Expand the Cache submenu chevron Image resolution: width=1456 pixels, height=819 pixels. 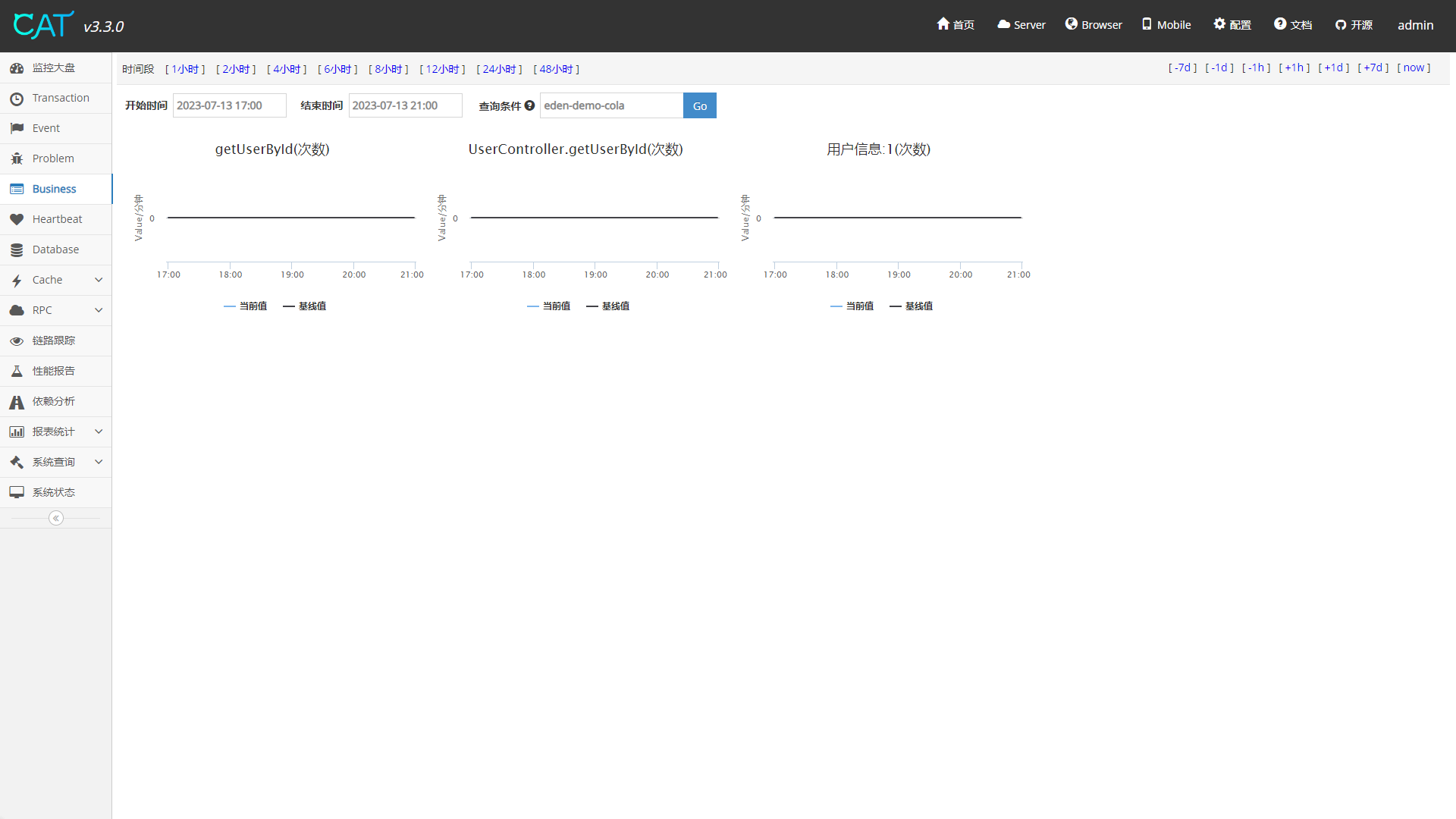[99, 280]
